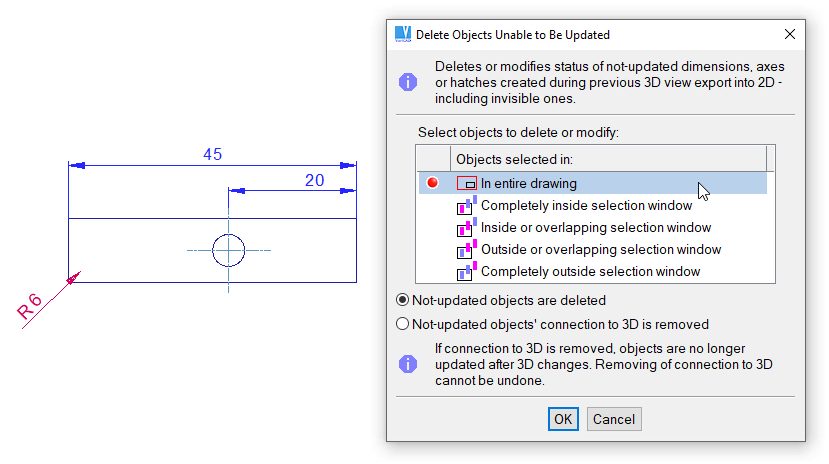This screenshot has width=829, height=464.
Task: Select the 'Outside or overlapping selection window' icon
Action: click(467, 250)
